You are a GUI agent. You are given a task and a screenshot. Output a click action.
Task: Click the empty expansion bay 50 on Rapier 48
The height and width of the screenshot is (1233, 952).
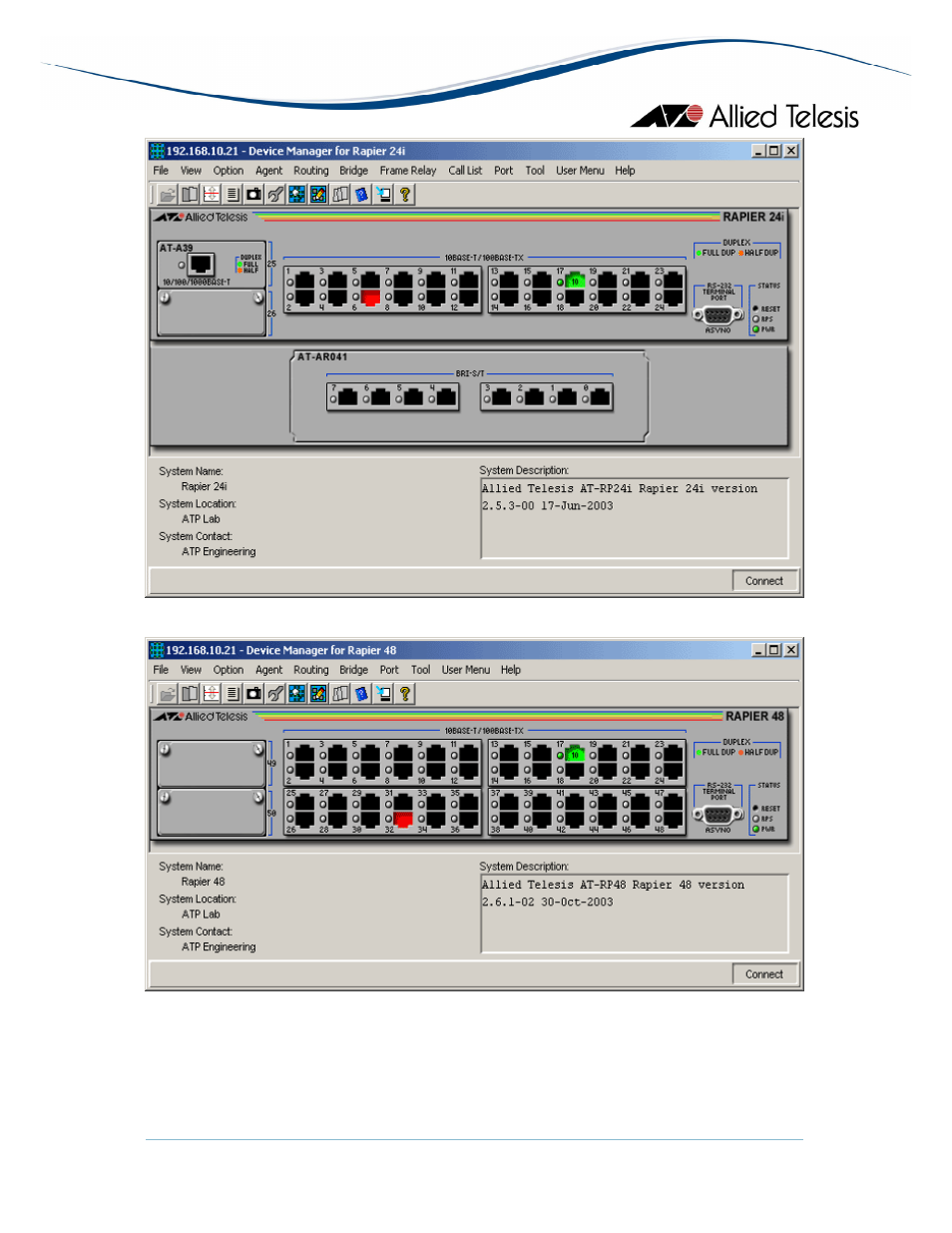[x=211, y=812]
